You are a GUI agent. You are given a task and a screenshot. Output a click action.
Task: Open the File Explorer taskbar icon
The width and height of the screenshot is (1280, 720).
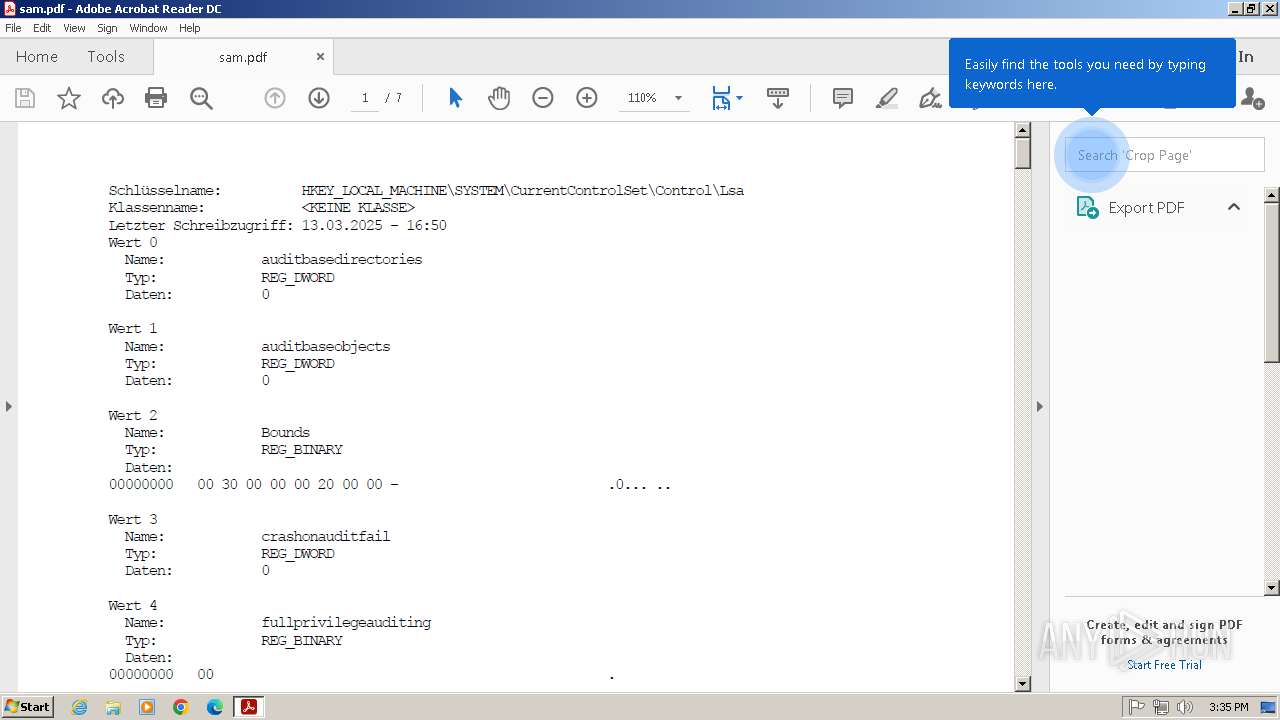[113, 707]
